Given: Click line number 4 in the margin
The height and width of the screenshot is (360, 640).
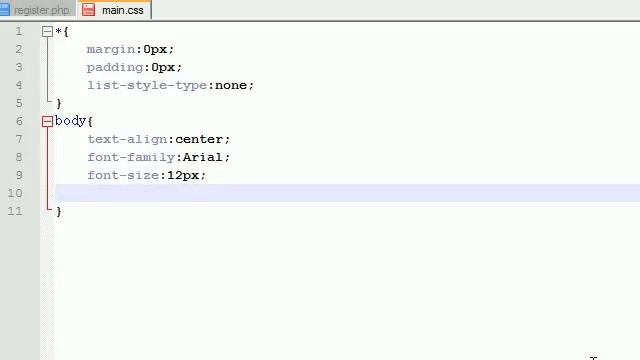Looking at the screenshot, I should pyautogui.click(x=19, y=85).
